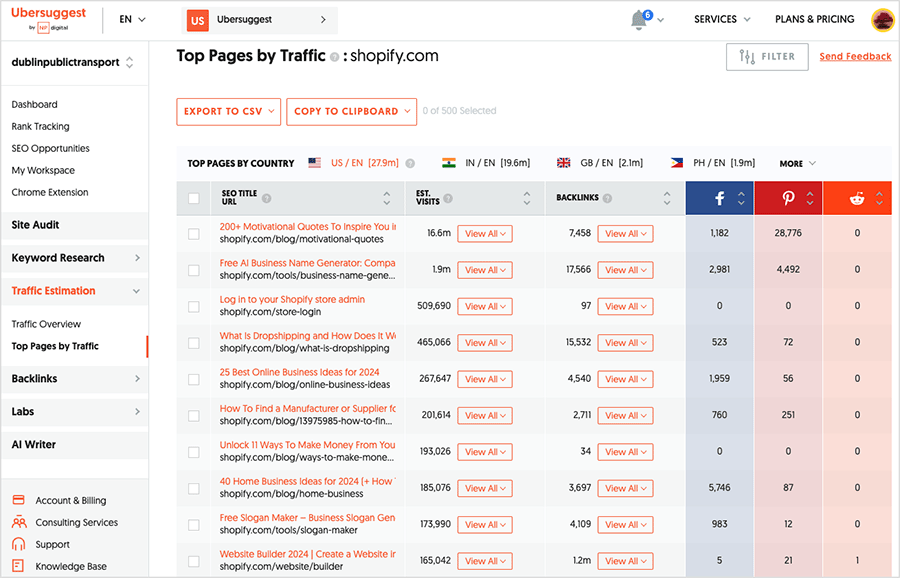Click the SEO Title URL help icon

(266, 199)
